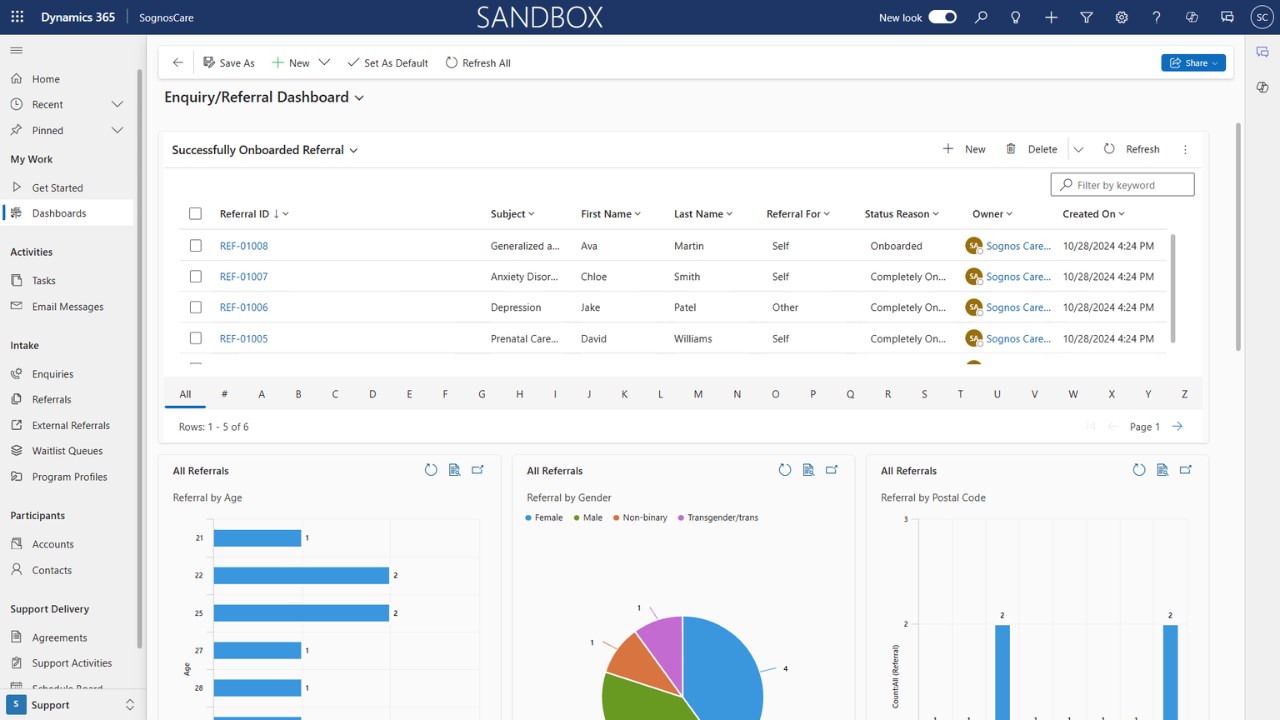Open the SC user account avatar
Viewport: 1280px width, 720px height.
click(1262, 17)
